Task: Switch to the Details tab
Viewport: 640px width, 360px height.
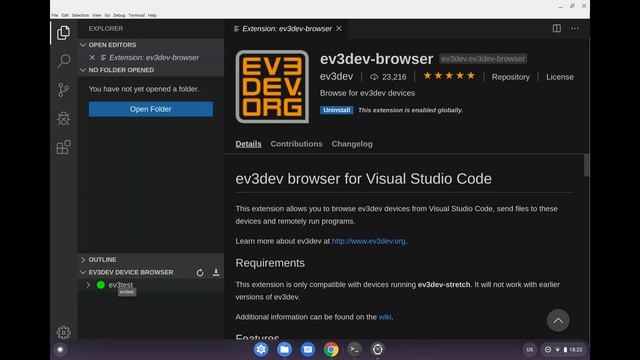Action: point(248,144)
